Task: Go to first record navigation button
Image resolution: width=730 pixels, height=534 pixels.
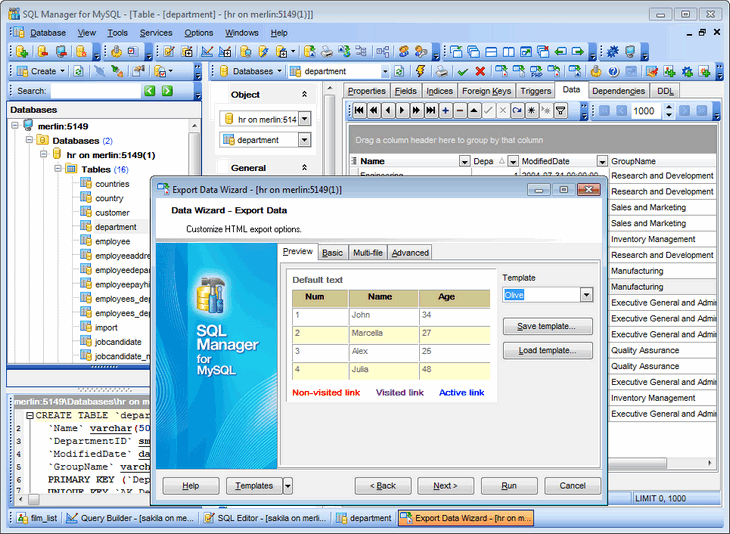Action: [359, 111]
